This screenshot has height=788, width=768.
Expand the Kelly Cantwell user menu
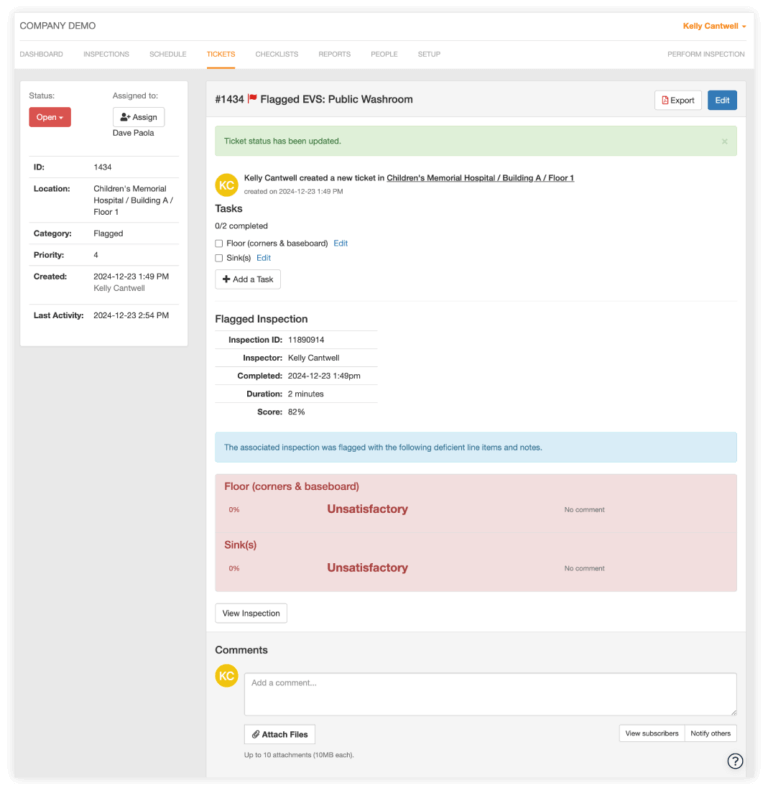[714, 26]
